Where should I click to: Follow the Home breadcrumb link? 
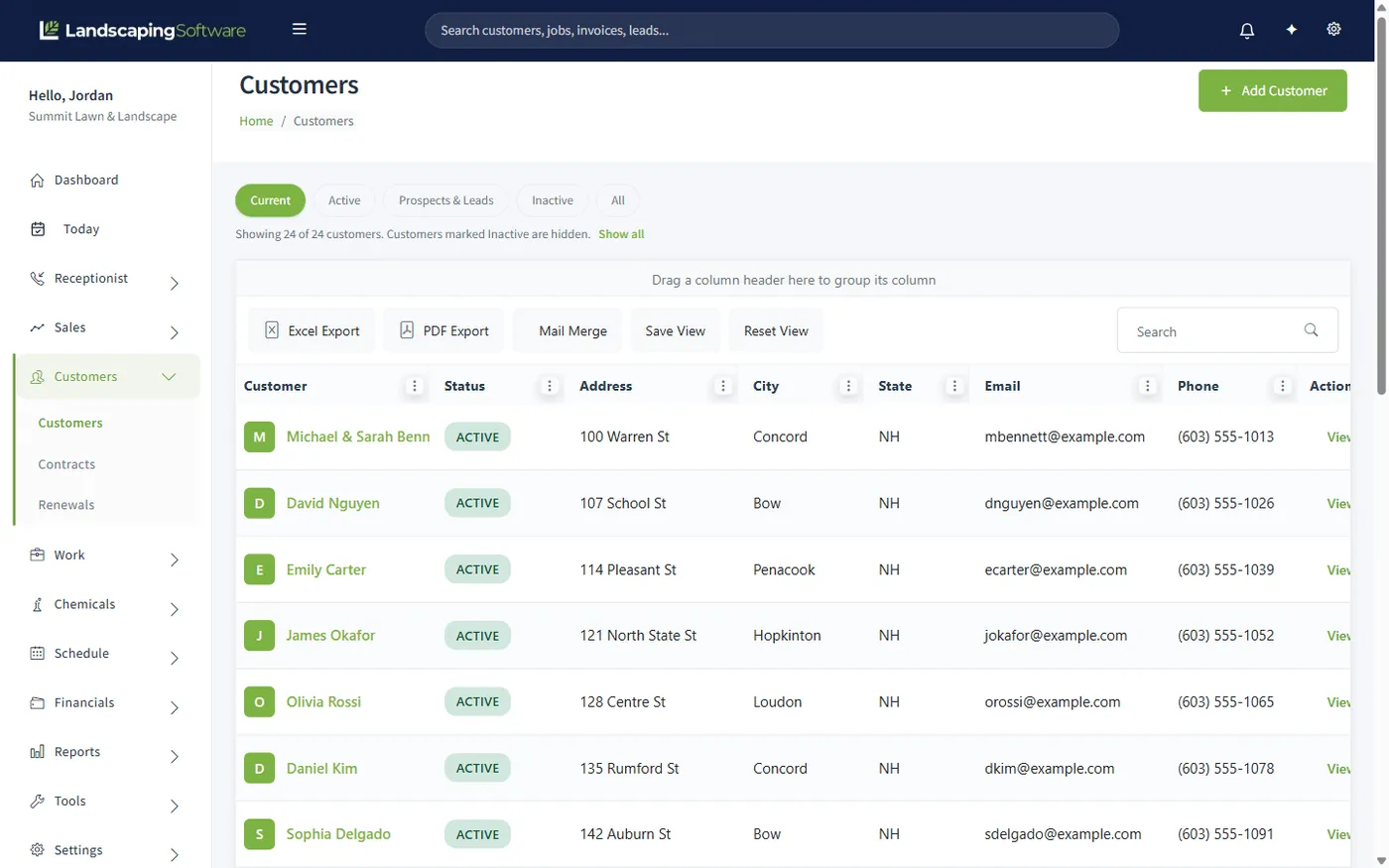point(256,121)
